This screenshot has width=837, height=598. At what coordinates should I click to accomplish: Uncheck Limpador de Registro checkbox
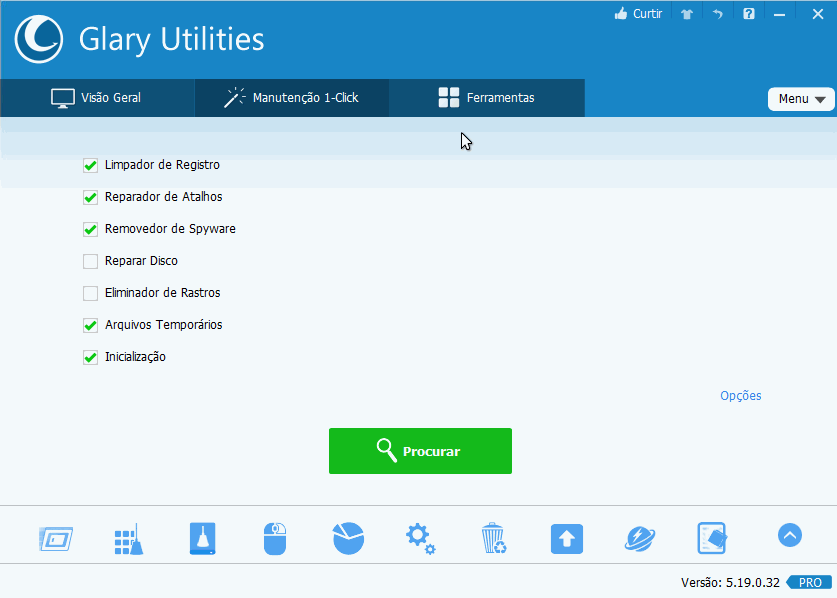(90, 166)
